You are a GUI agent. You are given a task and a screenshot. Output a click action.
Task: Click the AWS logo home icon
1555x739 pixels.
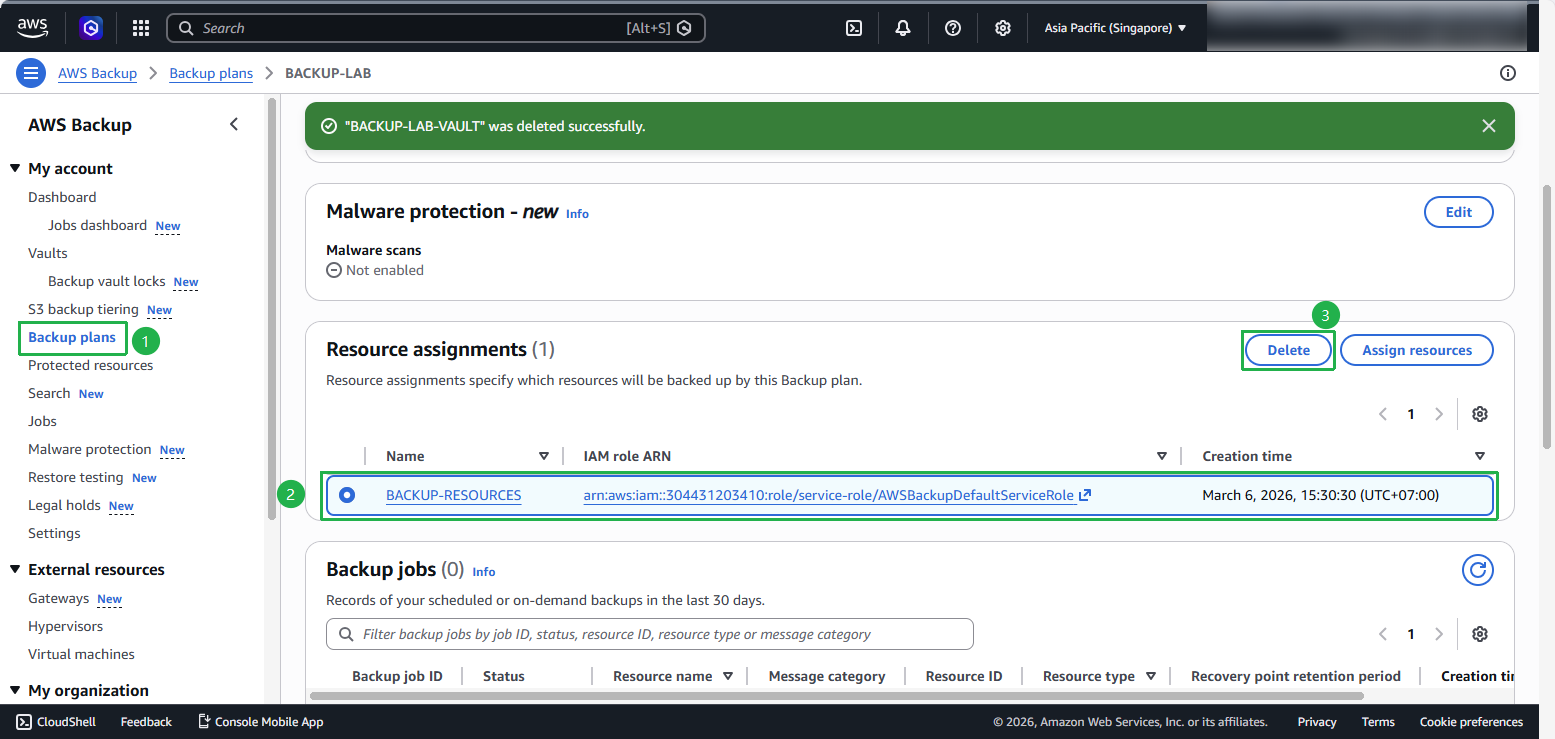34,28
